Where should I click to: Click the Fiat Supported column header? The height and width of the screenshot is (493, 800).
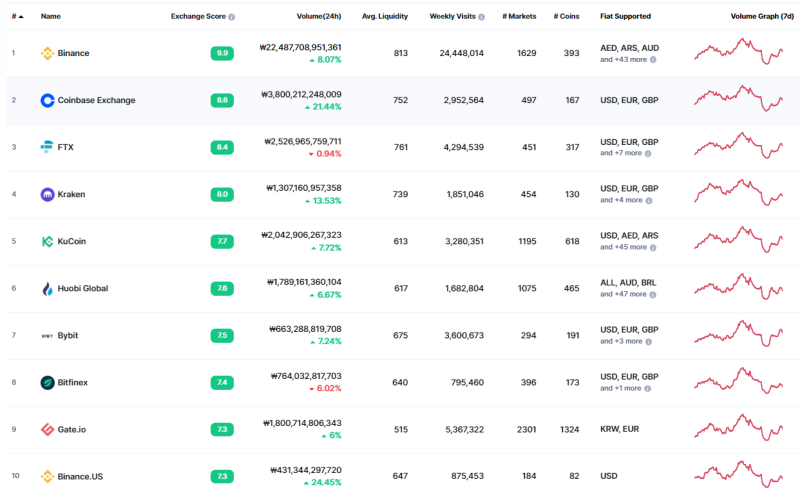click(x=626, y=16)
